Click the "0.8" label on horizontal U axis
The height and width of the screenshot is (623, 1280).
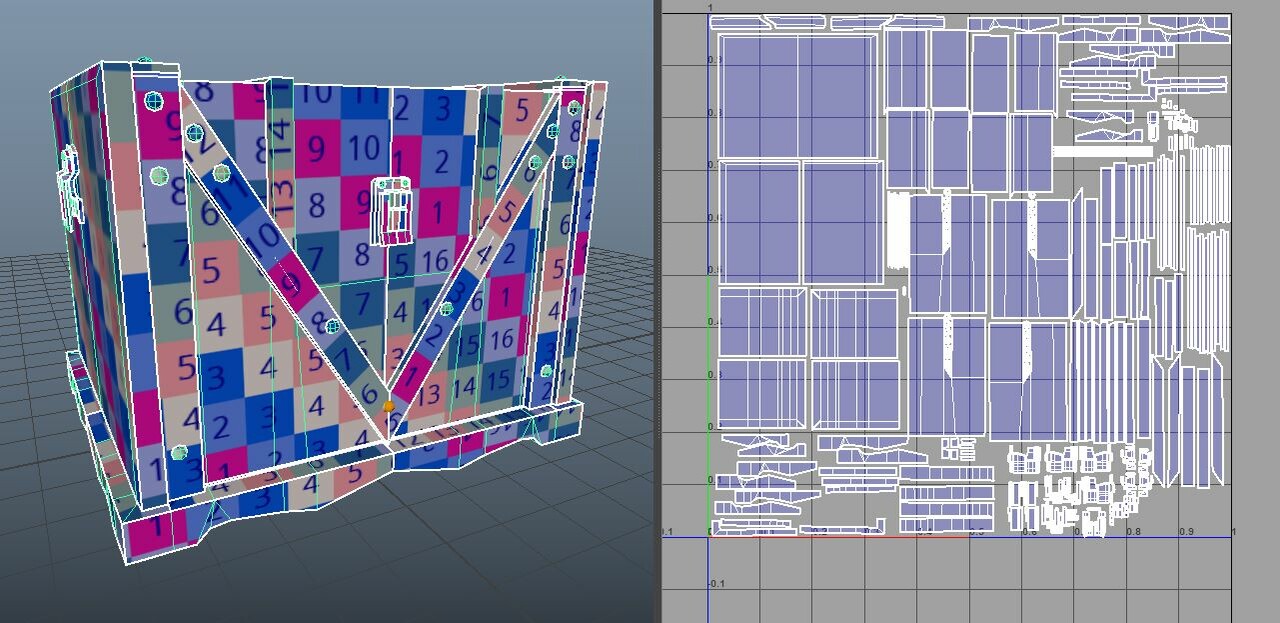(1134, 532)
